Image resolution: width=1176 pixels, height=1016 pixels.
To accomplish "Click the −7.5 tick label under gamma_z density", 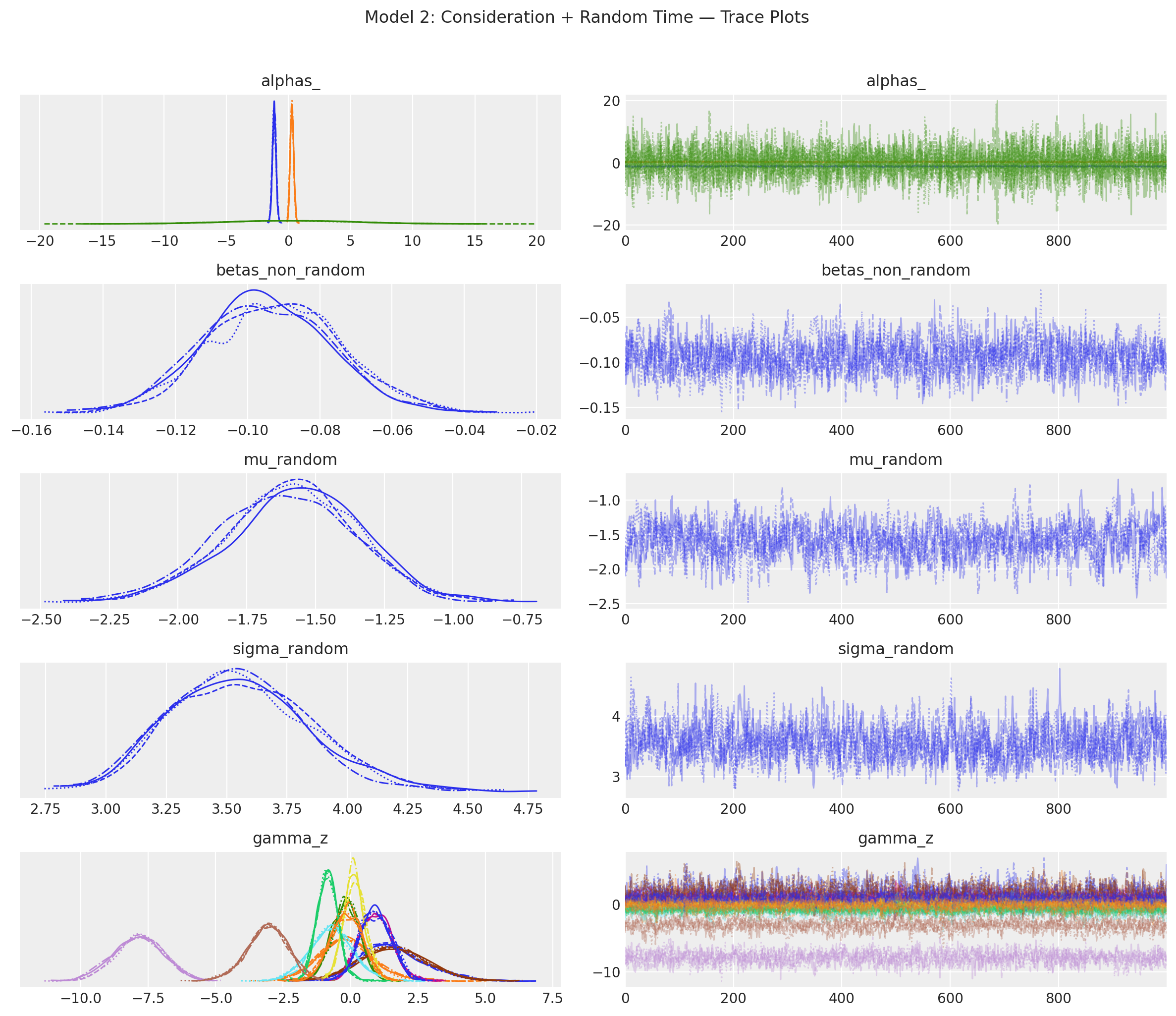I will point(148,998).
